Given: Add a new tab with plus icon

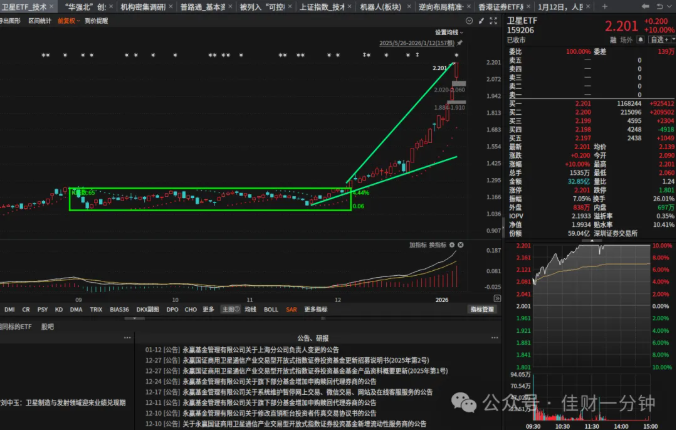Looking at the screenshot, I should (604, 6).
